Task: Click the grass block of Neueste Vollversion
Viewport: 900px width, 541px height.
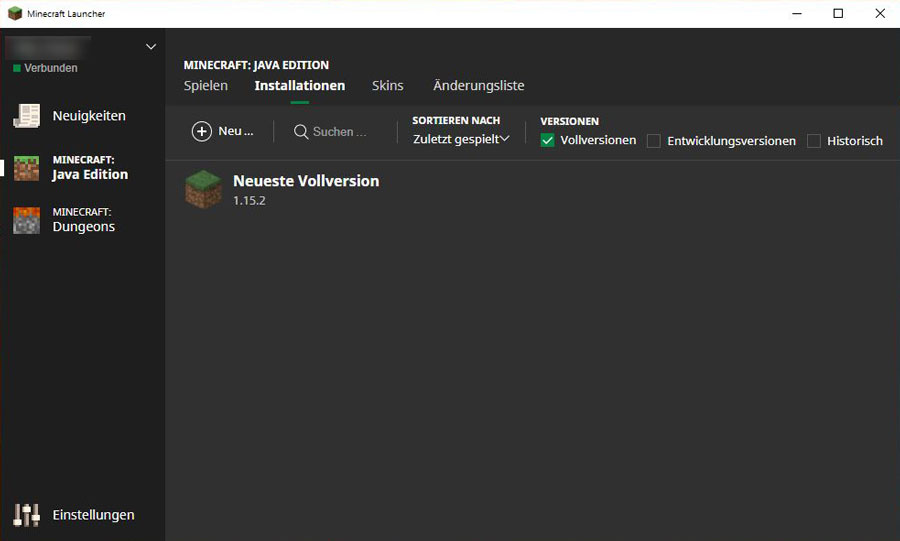Action: pyautogui.click(x=204, y=189)
